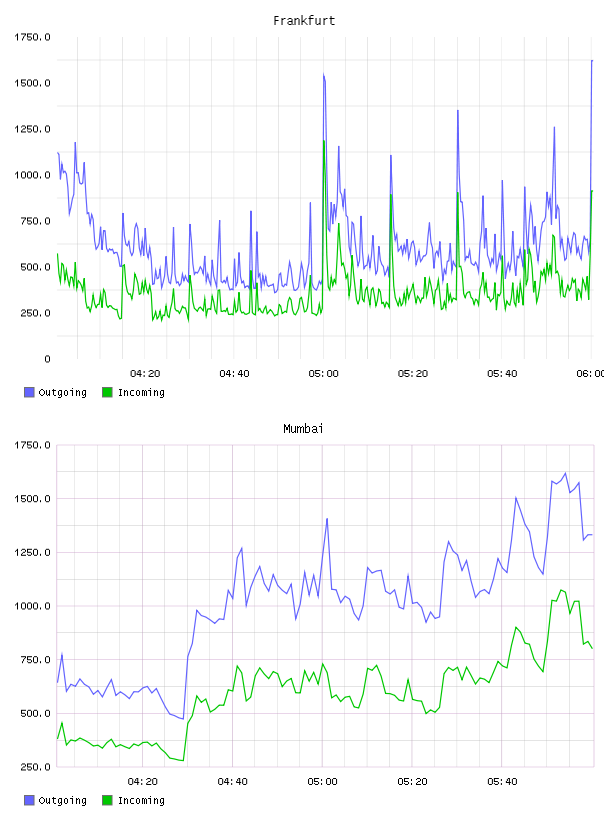
Task: Click the 04:20 time label on Mumbai chart
Action: [x=143, y=782]
